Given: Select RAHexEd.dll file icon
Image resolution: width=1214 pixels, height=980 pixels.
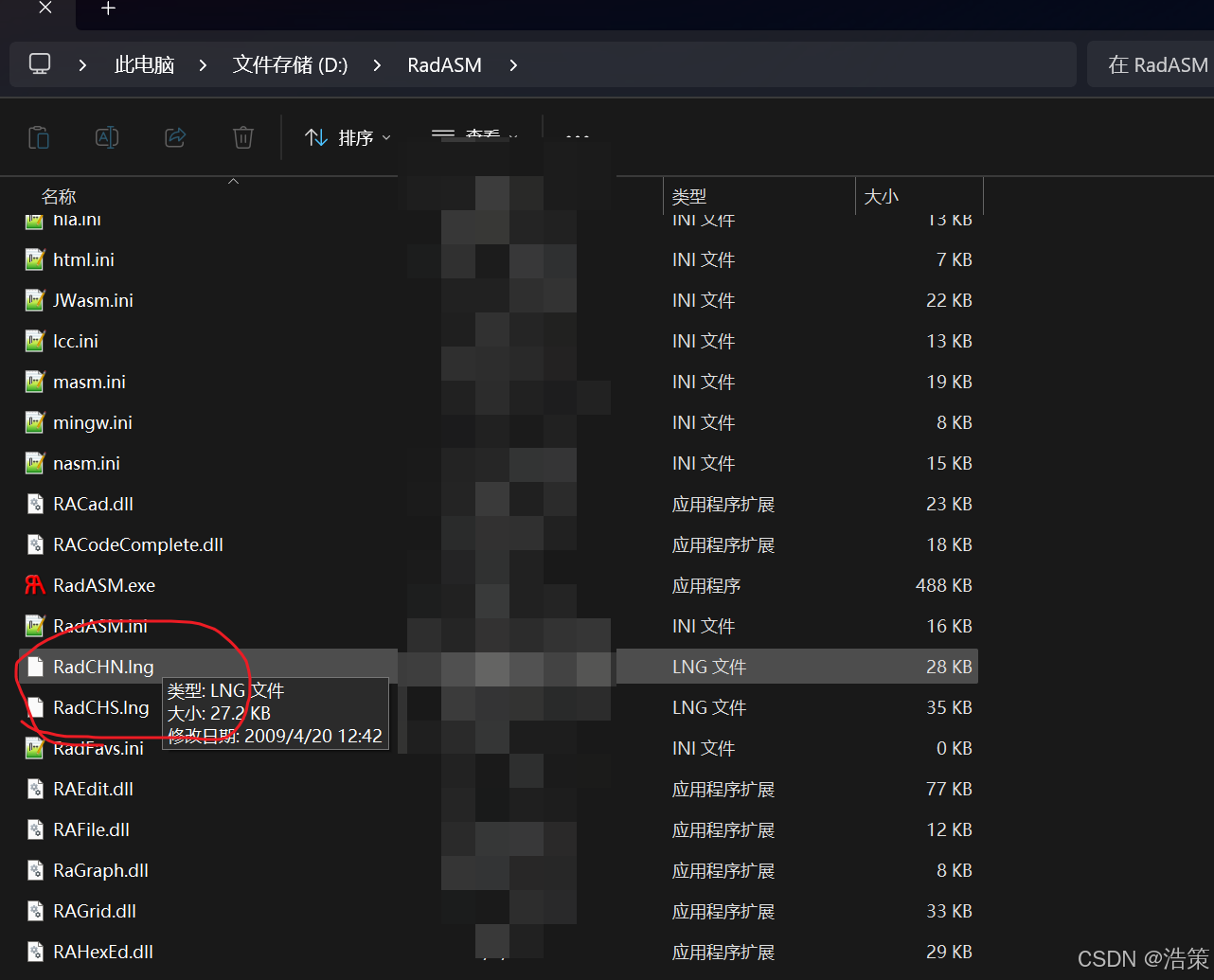Looking at the screenshot, I should [x=35, y=952].
